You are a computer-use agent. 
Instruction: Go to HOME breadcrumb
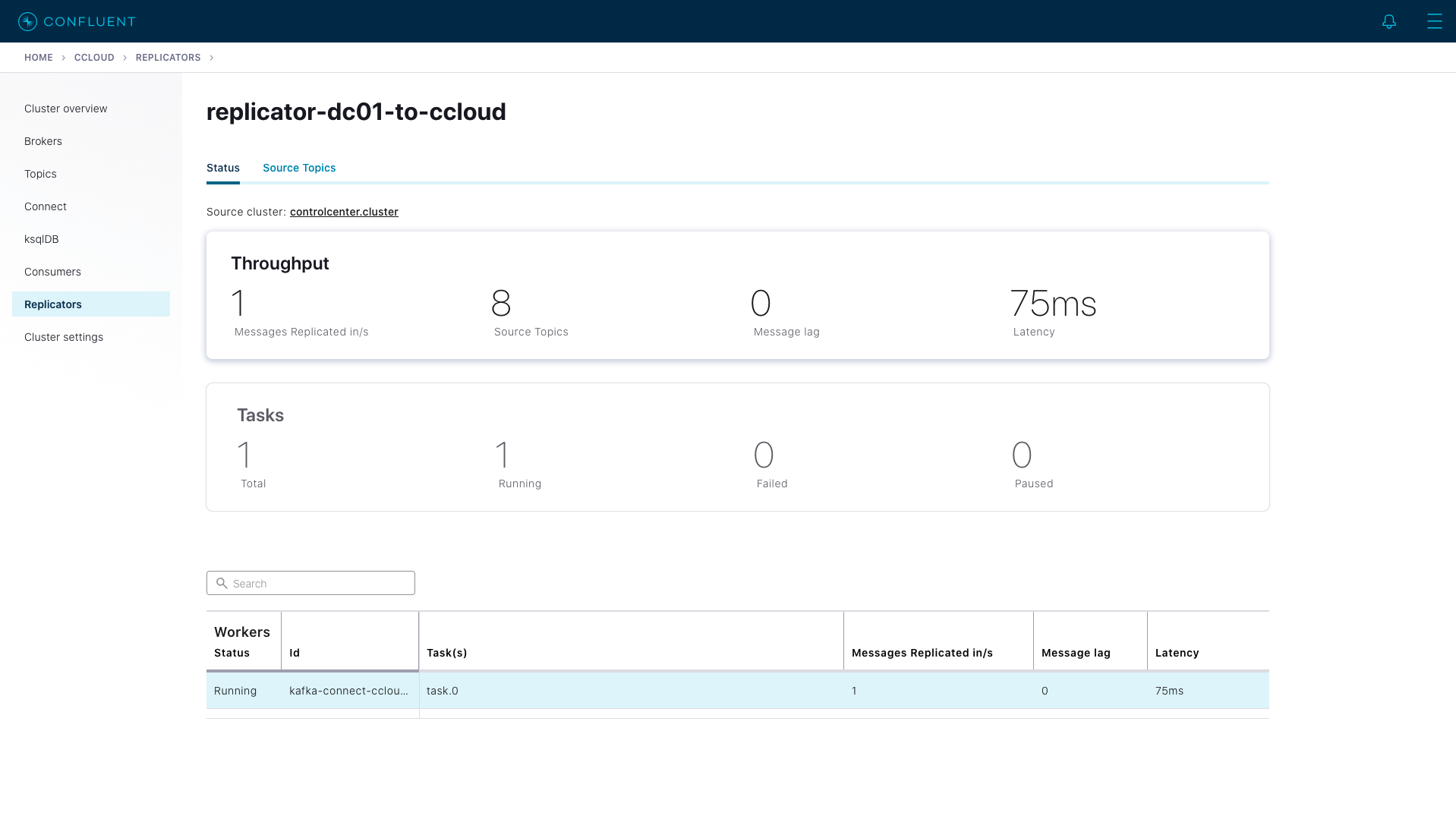tap(39, 58)
